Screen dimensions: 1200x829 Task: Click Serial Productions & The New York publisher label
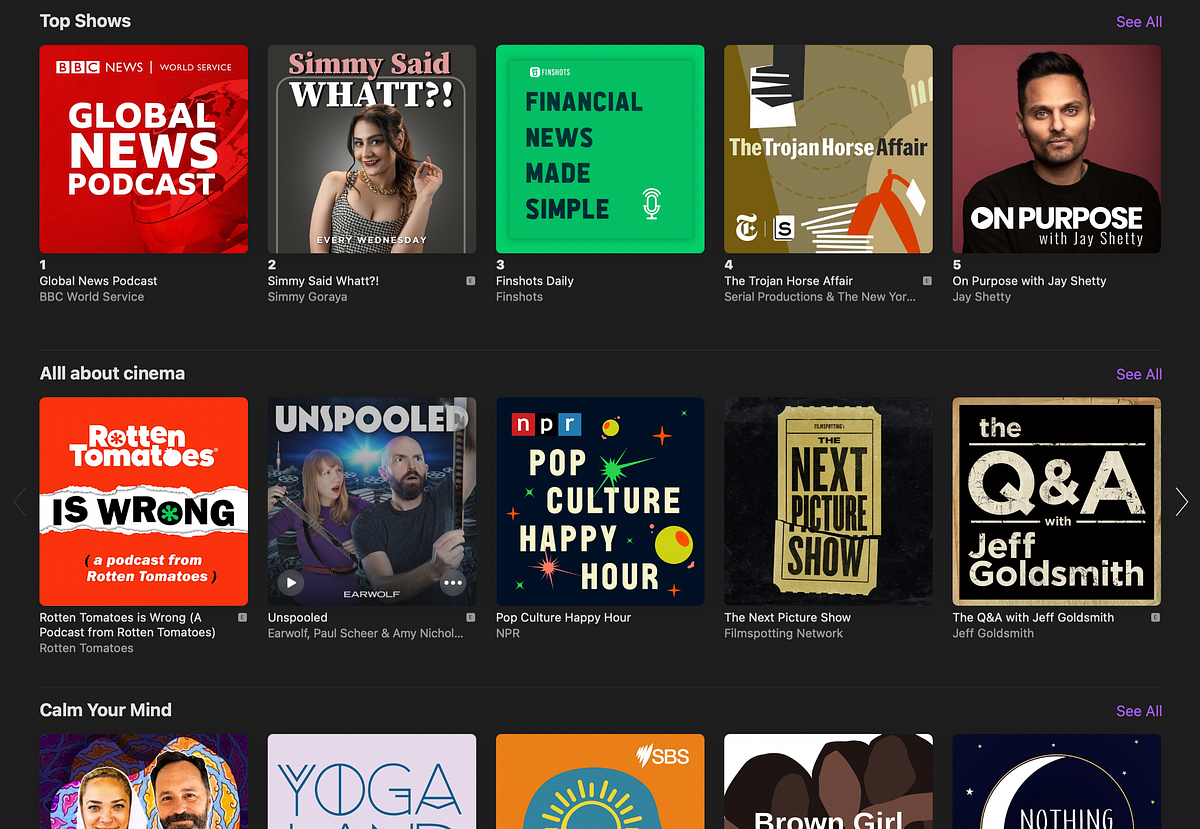[820, 297]
